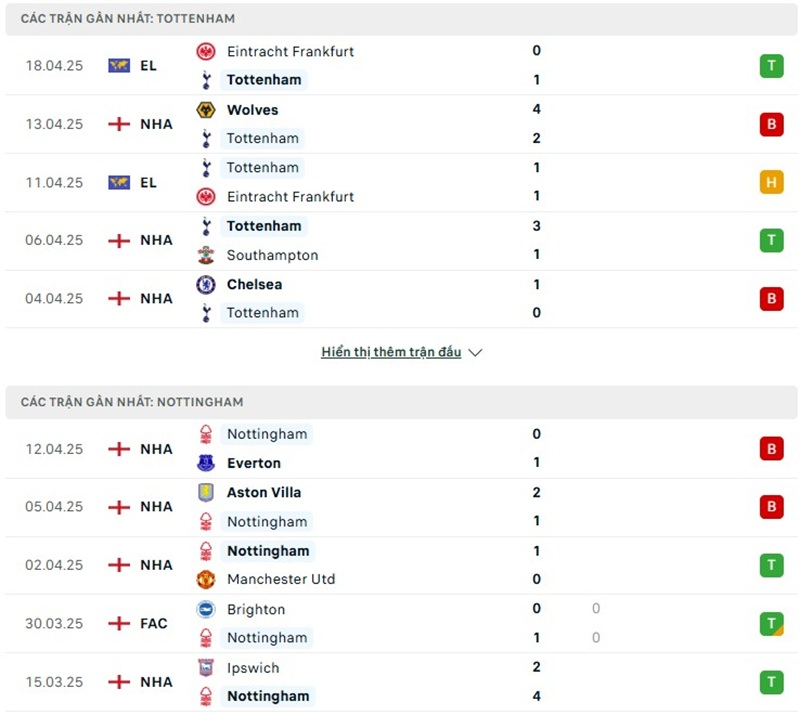Click the Aston Villa club crest icon
Viewport: 800px width, 715px height.
point(206,492)
